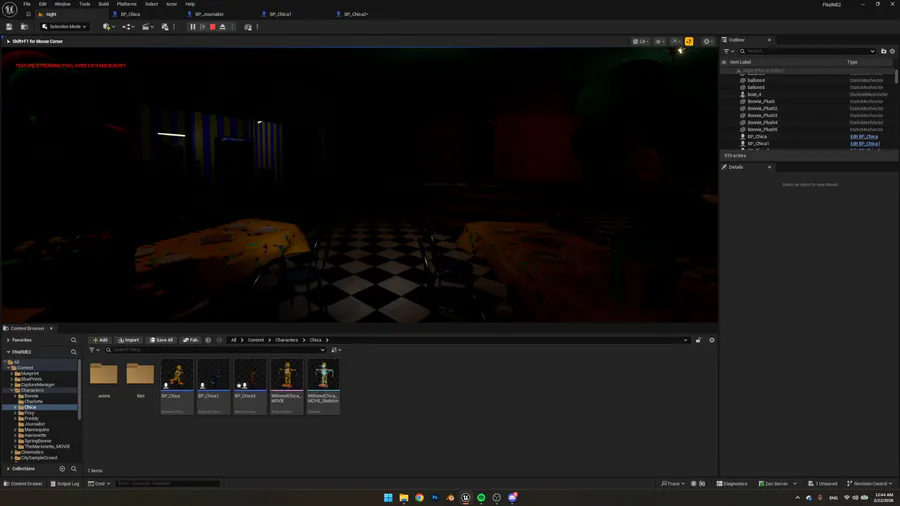Click the Characters breadcrumb segment
The height and width of the screenshot is (506, 900).
[286, 340]
